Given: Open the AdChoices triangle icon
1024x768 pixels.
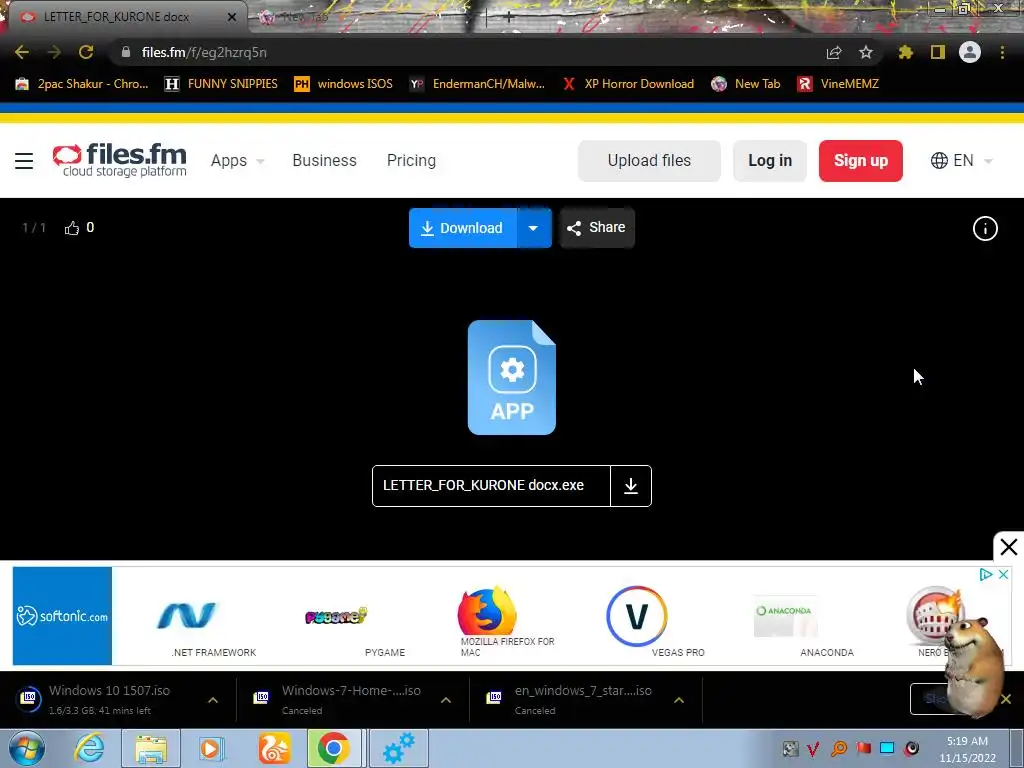Looking at the screenshot, I should [x=986, y=575].
